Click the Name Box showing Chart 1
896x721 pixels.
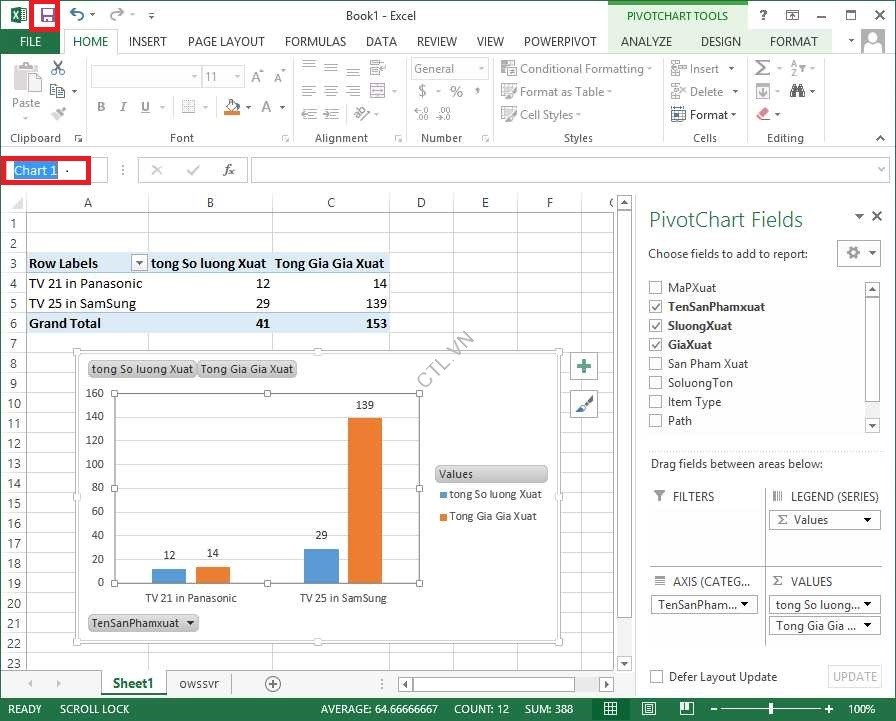click(47, 171)
